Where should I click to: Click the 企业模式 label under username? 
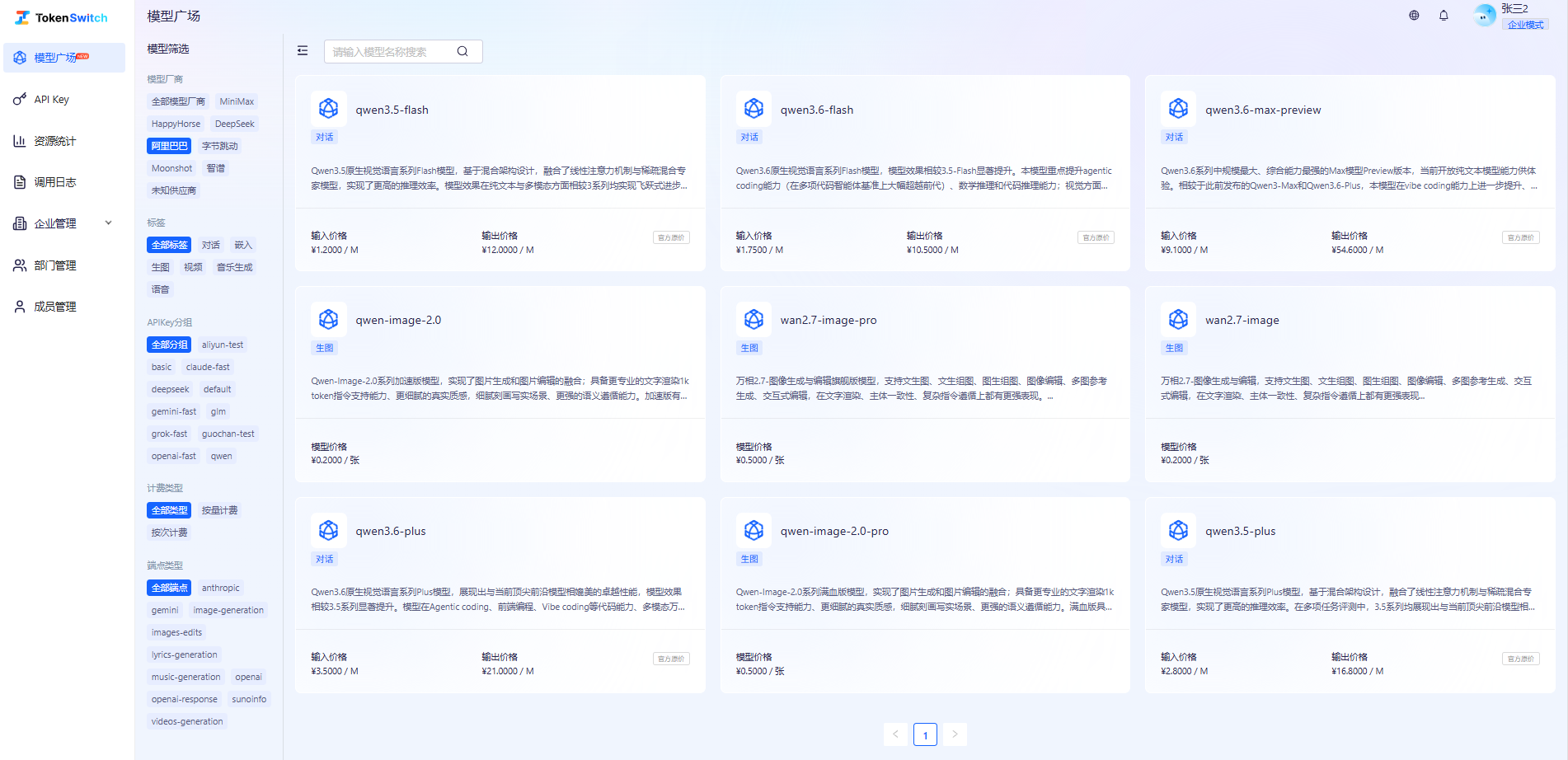coord(1525,25)
